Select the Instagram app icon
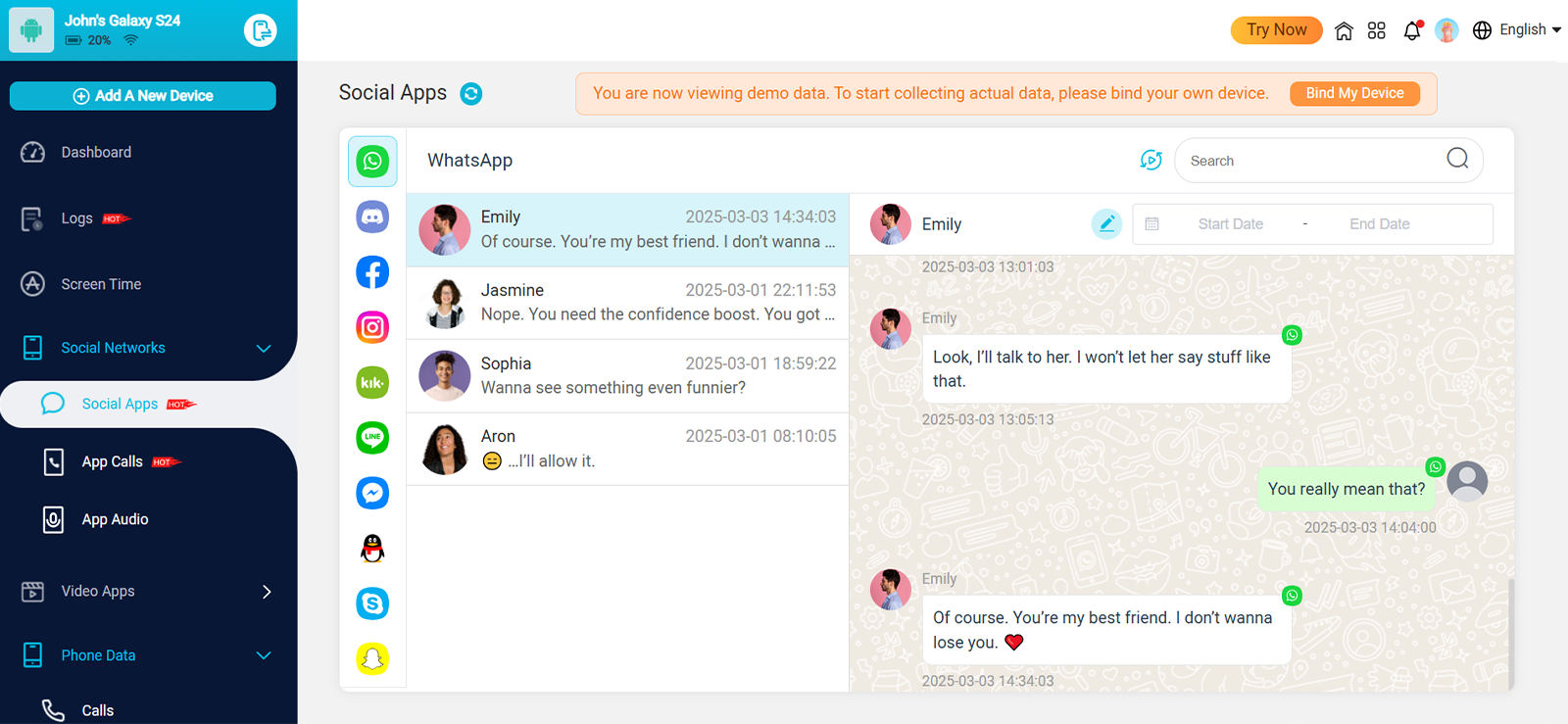 coord(372,327)
